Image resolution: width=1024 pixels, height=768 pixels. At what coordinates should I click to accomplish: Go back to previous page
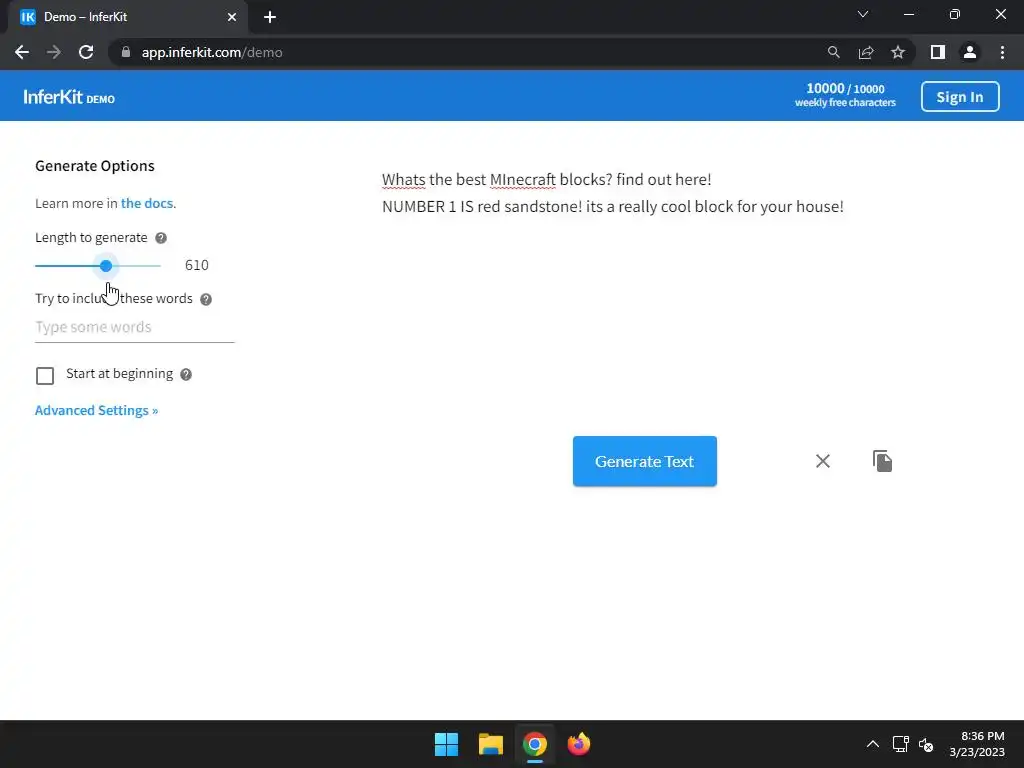[22, 52]
